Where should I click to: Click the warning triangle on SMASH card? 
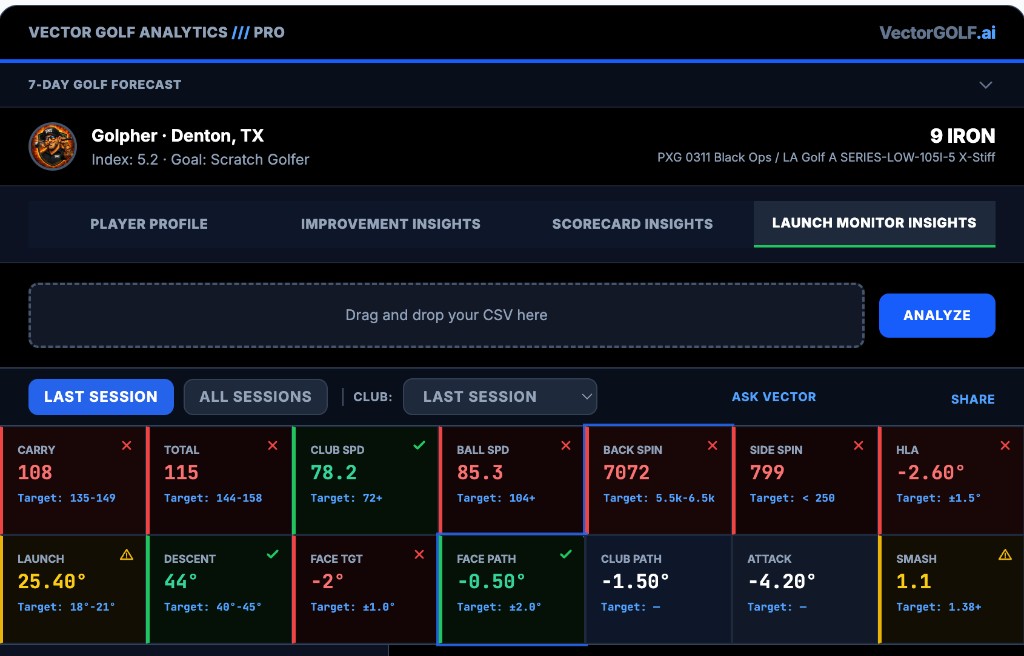click(1005, 555)
